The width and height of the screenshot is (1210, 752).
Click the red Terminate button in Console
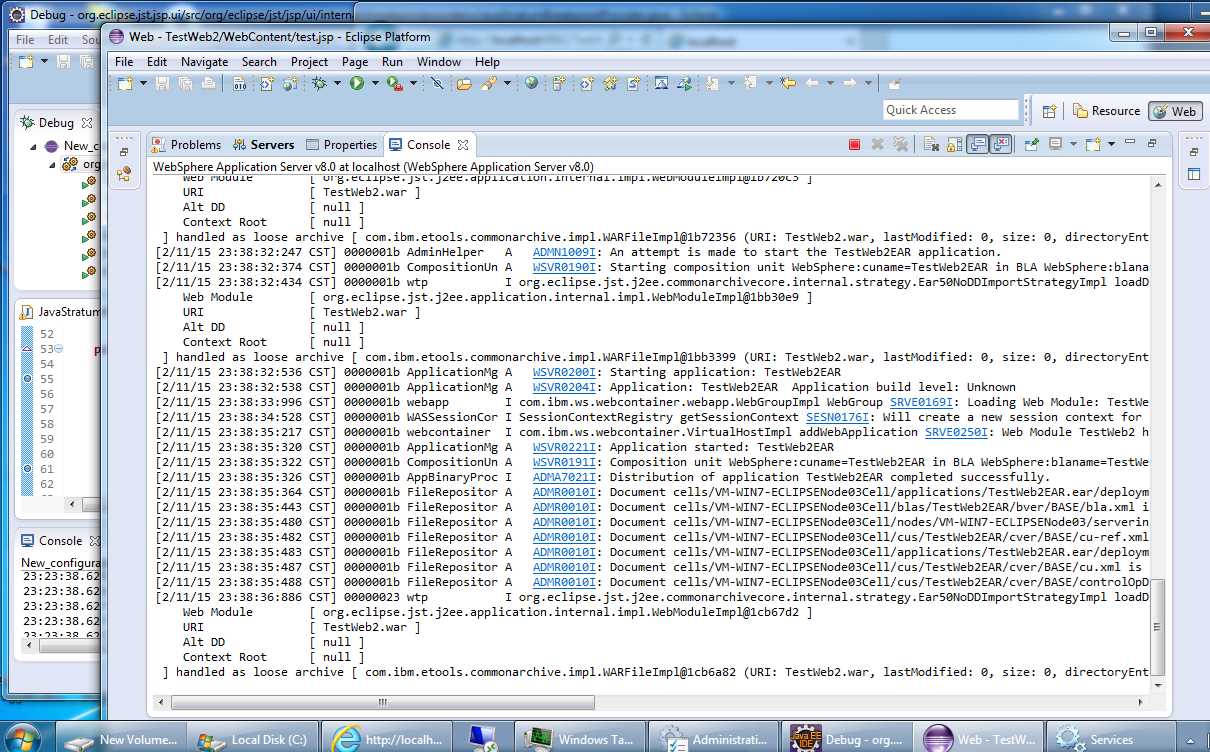(854, 145)
